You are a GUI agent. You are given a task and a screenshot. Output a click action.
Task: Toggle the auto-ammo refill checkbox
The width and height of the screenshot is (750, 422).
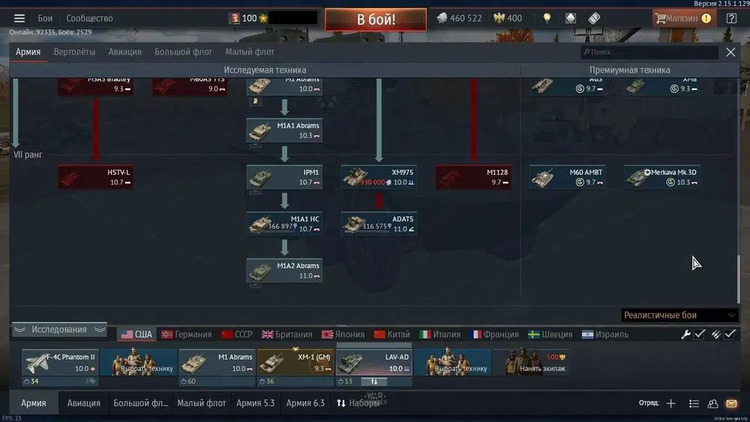click(729, 334)
